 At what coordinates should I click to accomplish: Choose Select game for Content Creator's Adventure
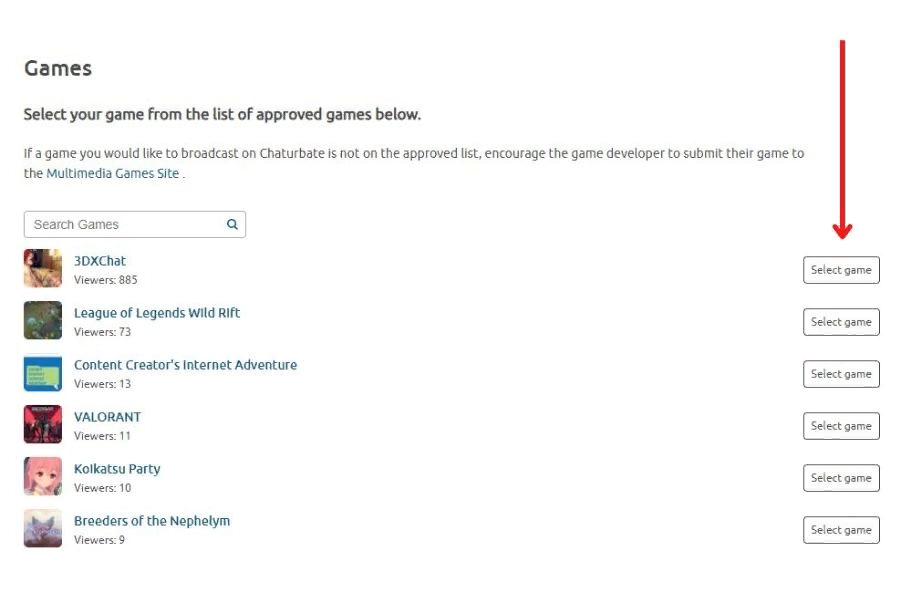(841, 374)
